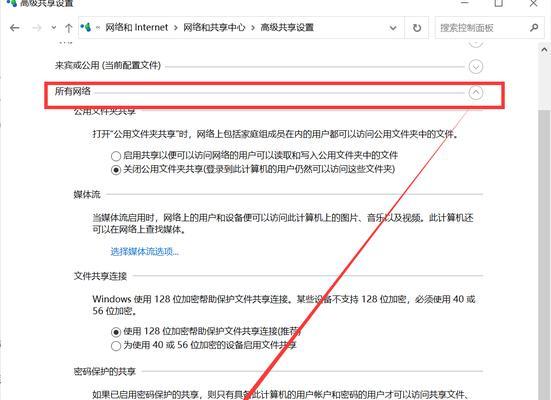Select 启用共享 public folder sharing option

(x=116, y=156)
